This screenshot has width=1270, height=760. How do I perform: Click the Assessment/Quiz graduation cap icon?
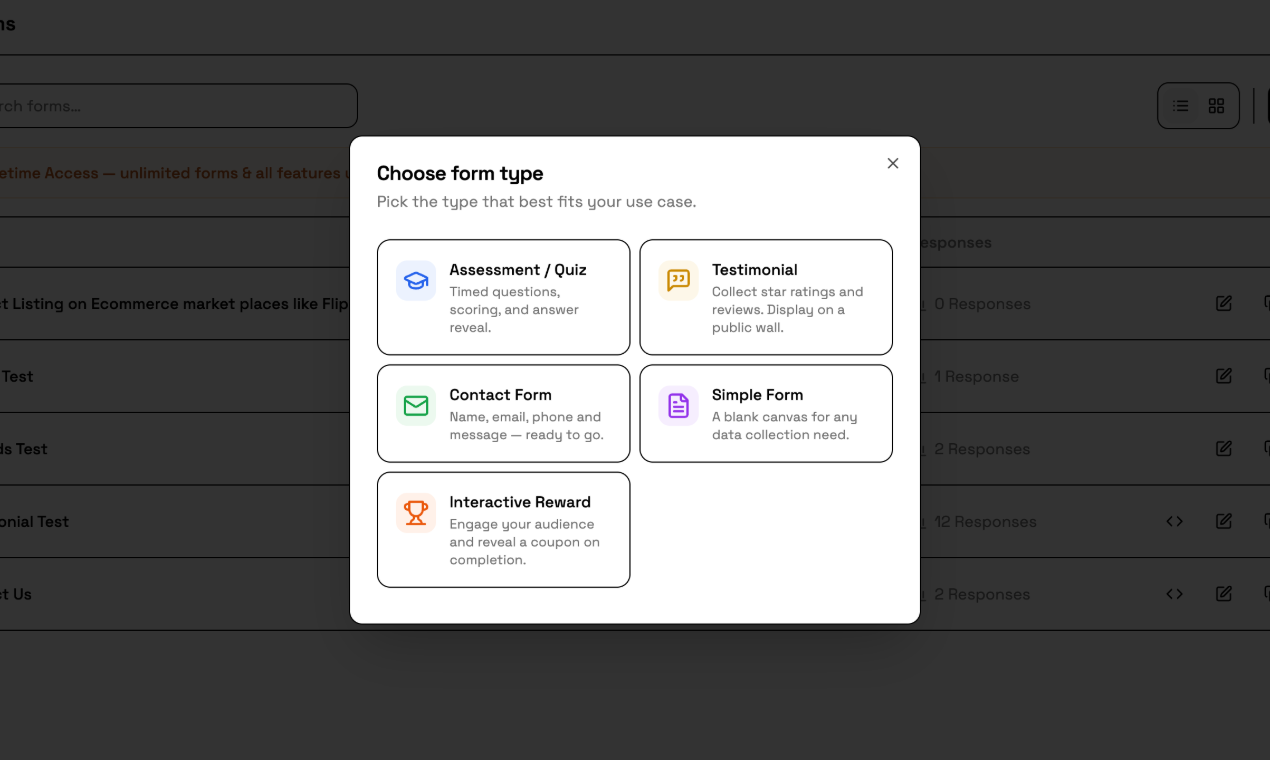pos(415,281)
